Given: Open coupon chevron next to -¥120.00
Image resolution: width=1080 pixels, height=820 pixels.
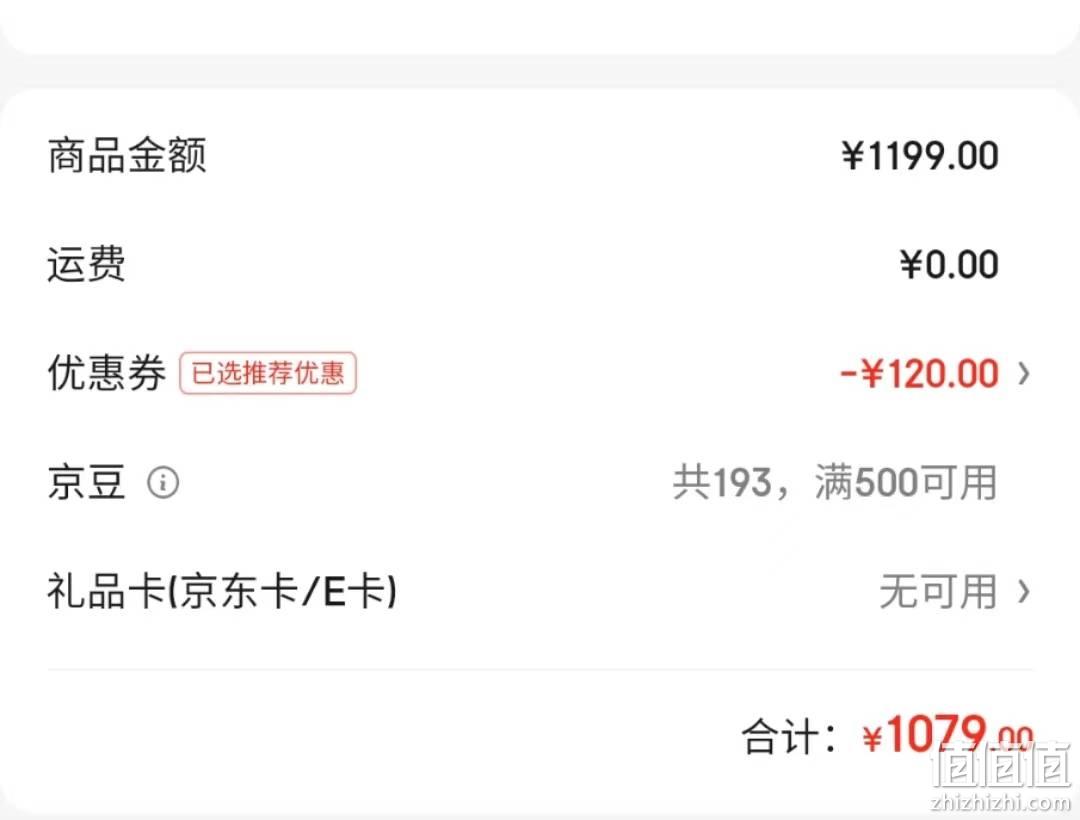Looking at the screenshot, I should coord(1024,374).
